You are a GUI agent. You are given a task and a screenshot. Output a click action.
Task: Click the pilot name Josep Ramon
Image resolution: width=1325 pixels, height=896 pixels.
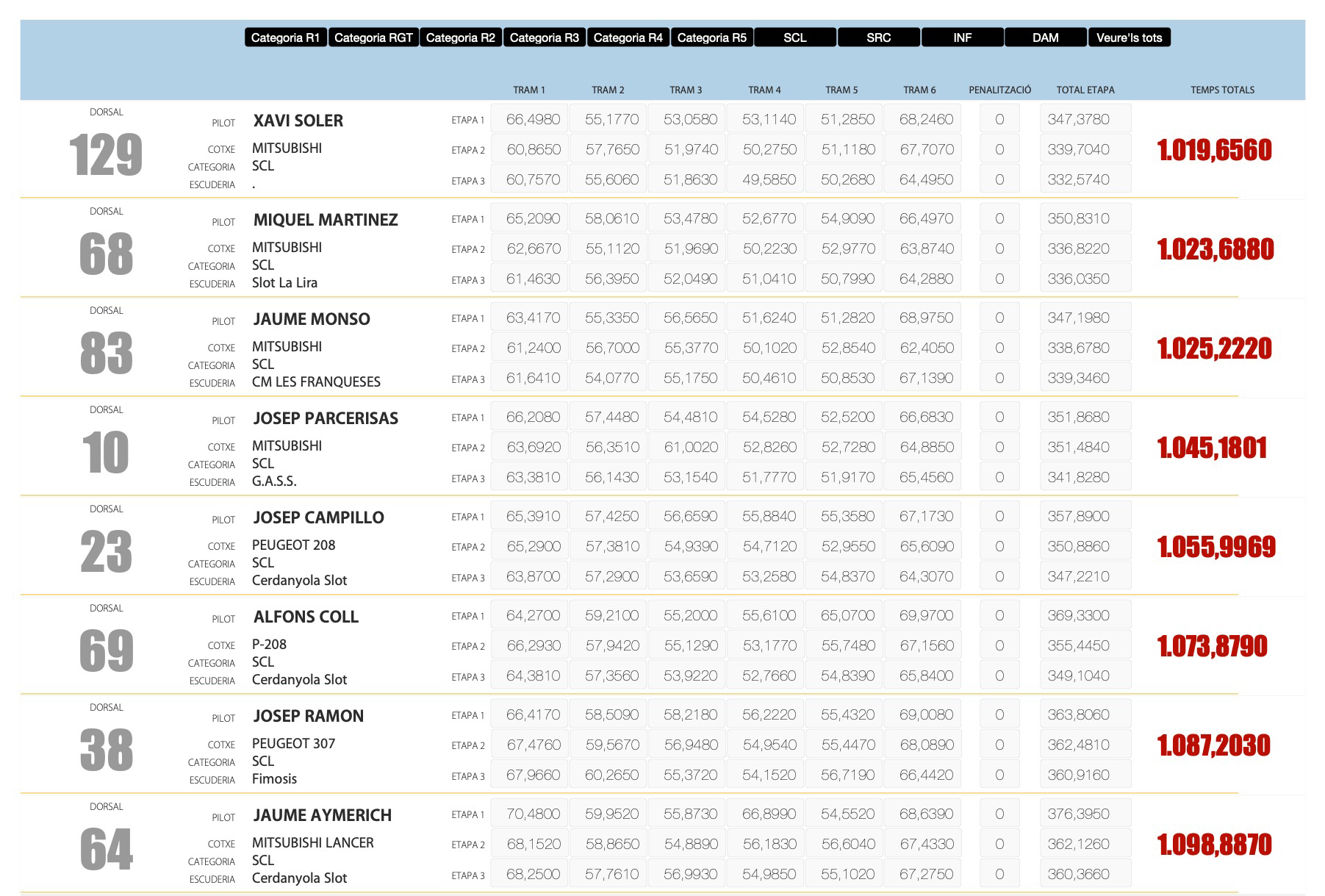309,716
